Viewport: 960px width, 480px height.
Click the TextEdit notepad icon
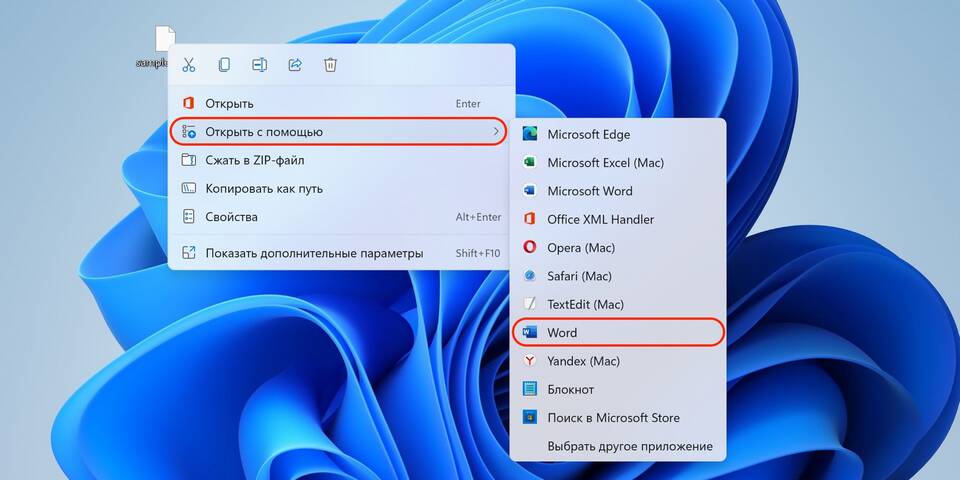point(530,304)
